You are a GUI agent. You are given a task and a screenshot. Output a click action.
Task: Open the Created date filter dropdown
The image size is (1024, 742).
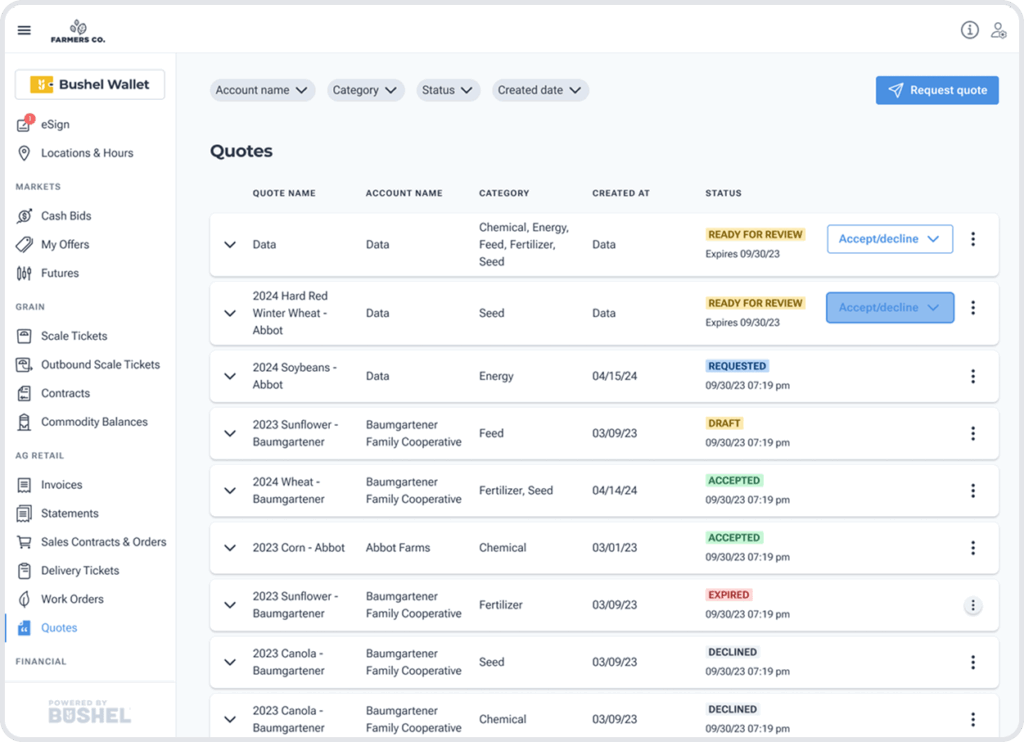[x=540, y=90]
